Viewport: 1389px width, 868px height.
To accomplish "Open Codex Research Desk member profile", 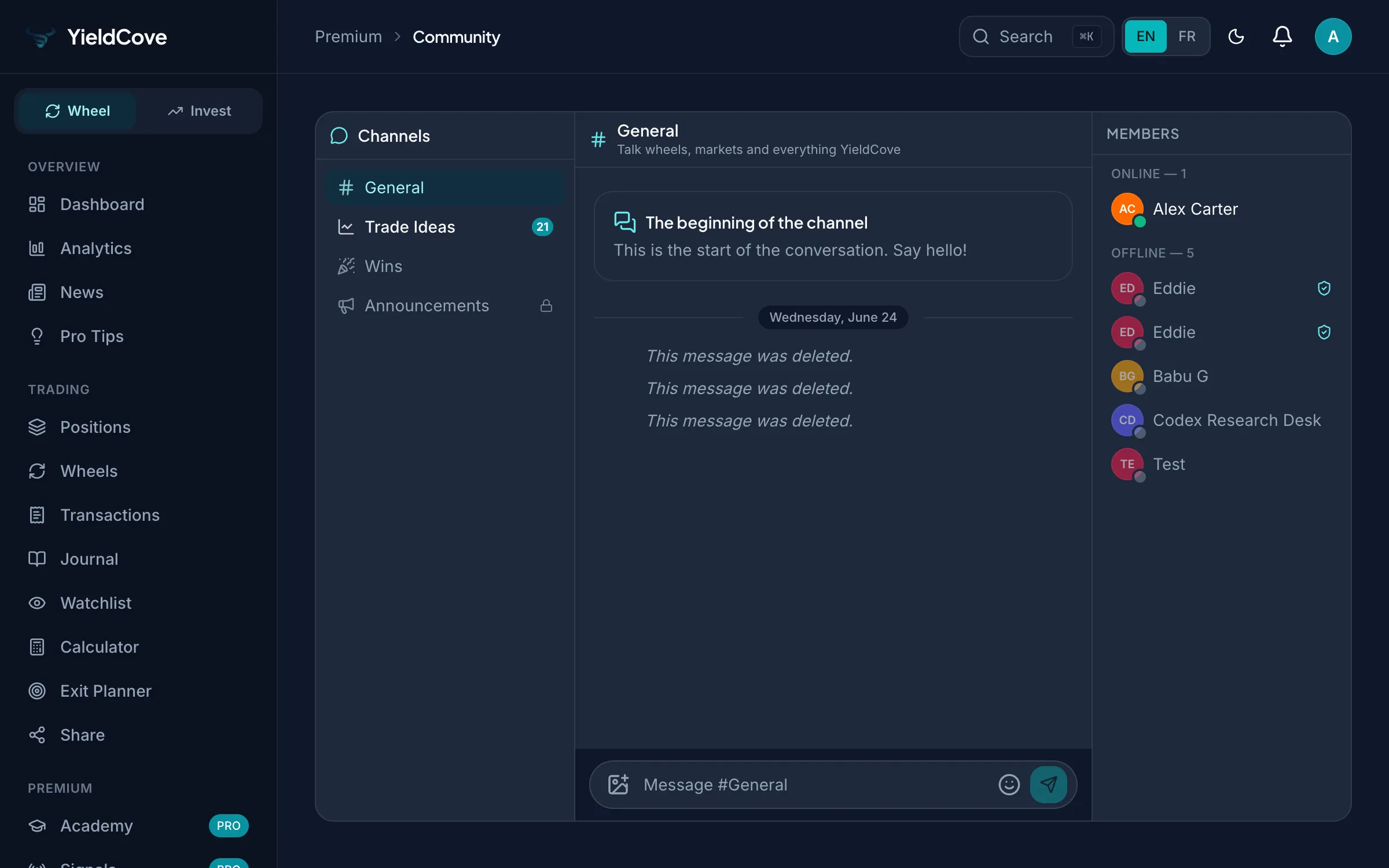I will pyautogui.click(x=1221, y=420).
